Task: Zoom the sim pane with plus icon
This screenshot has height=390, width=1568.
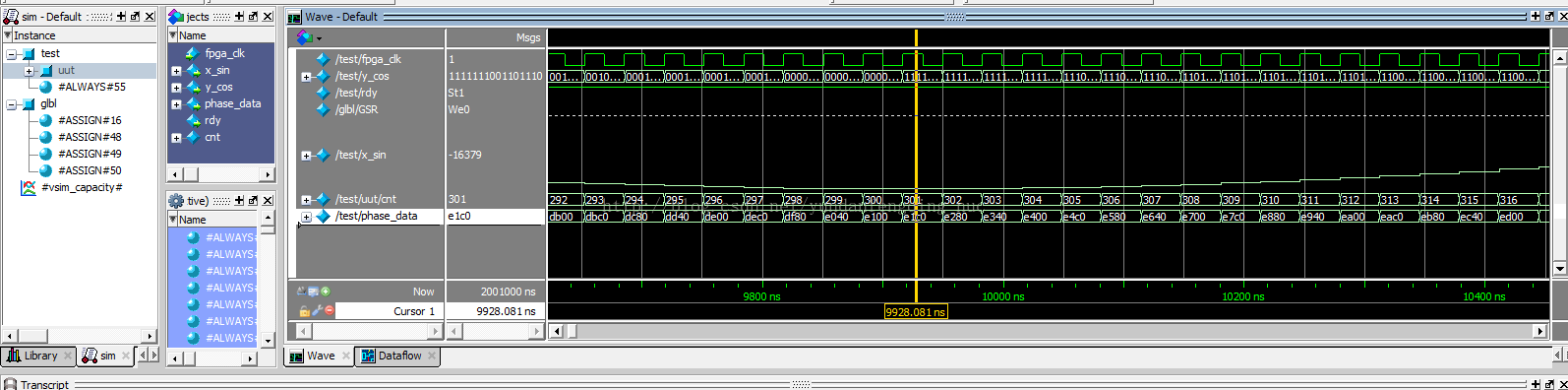Action: click(121, 17)
